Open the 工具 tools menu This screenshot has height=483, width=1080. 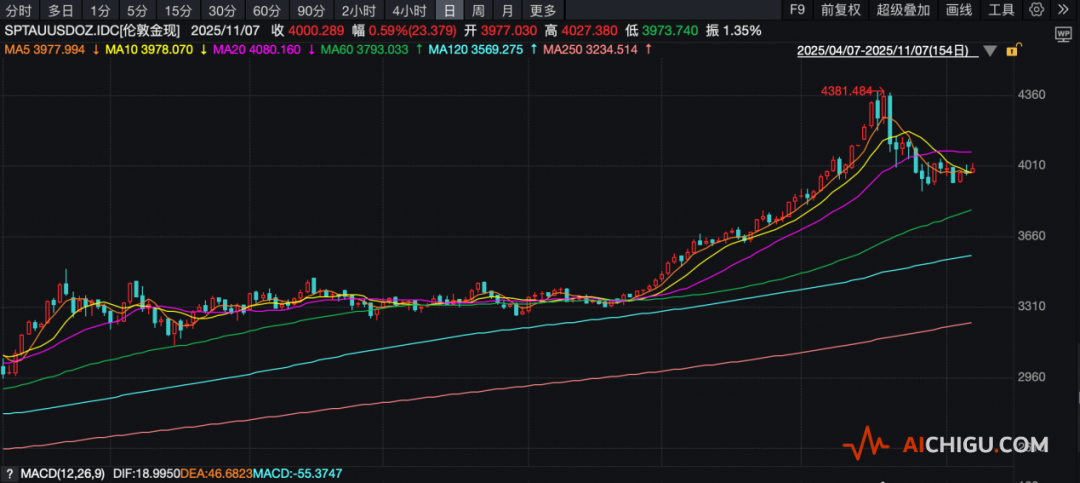[1001, 11]
